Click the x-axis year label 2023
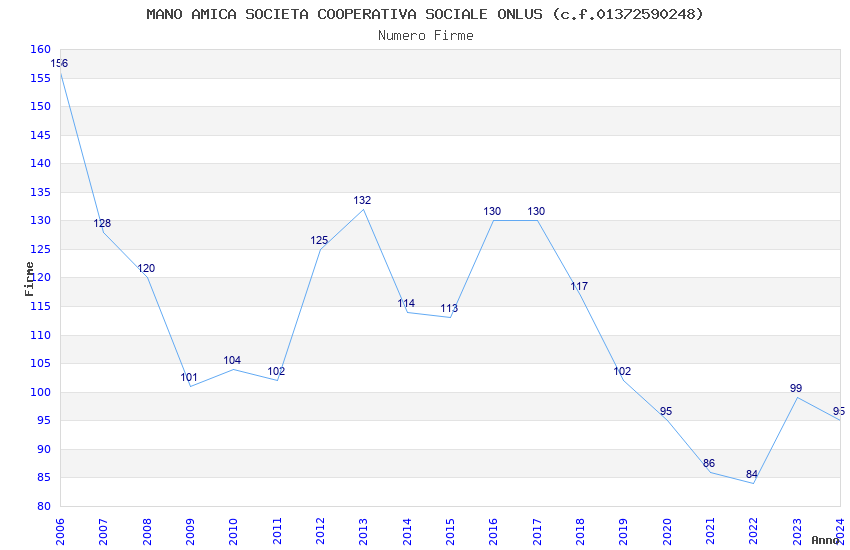 tap(797, 531)
